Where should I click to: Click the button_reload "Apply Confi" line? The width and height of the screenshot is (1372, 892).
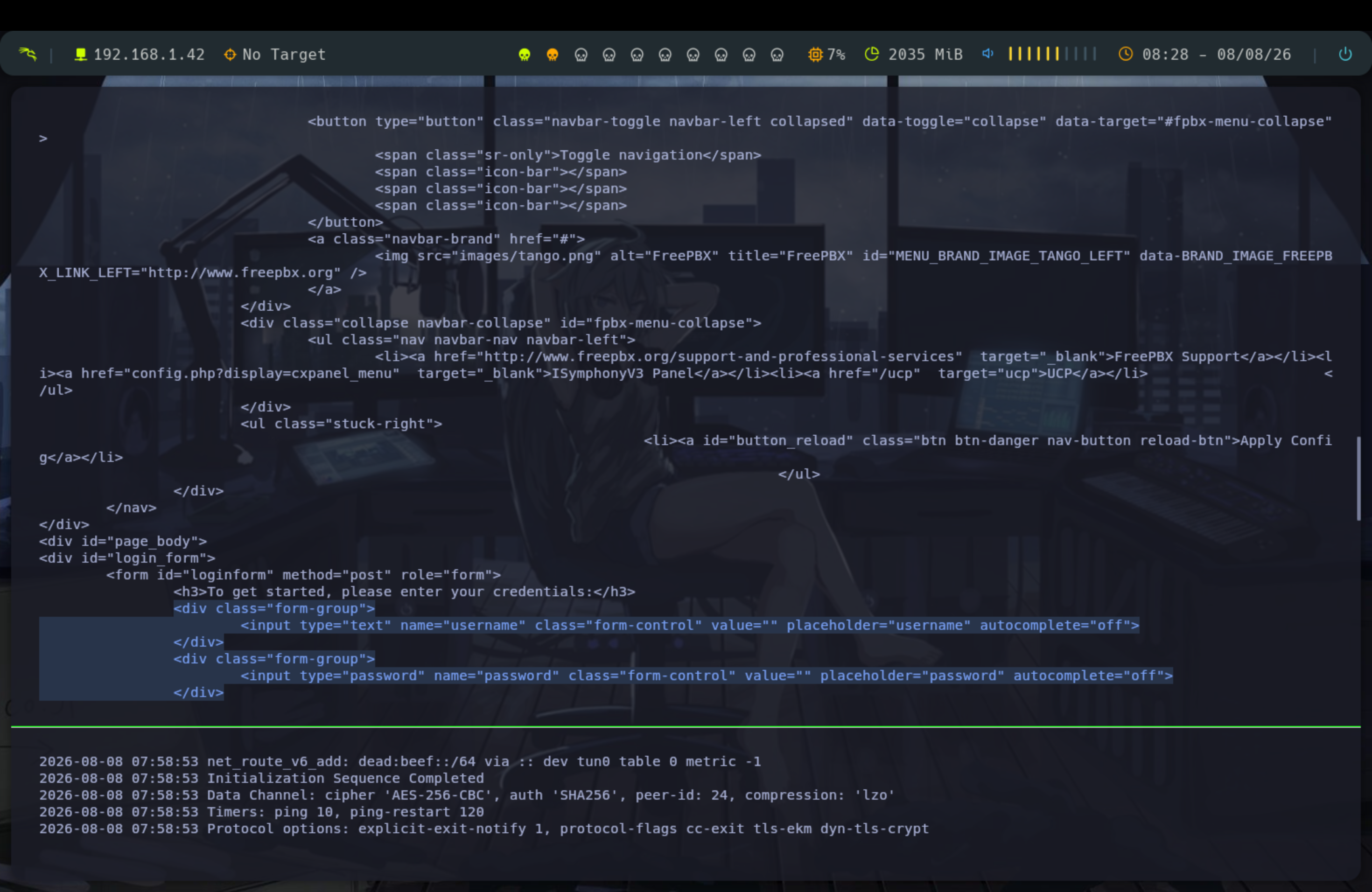(987, 441)
